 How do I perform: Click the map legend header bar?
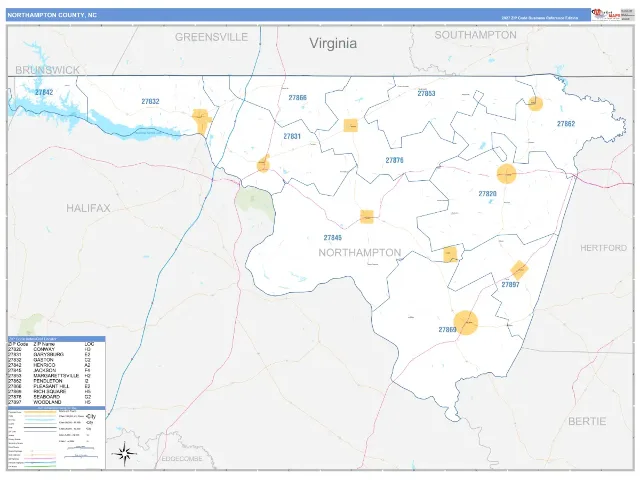(56, 408)
